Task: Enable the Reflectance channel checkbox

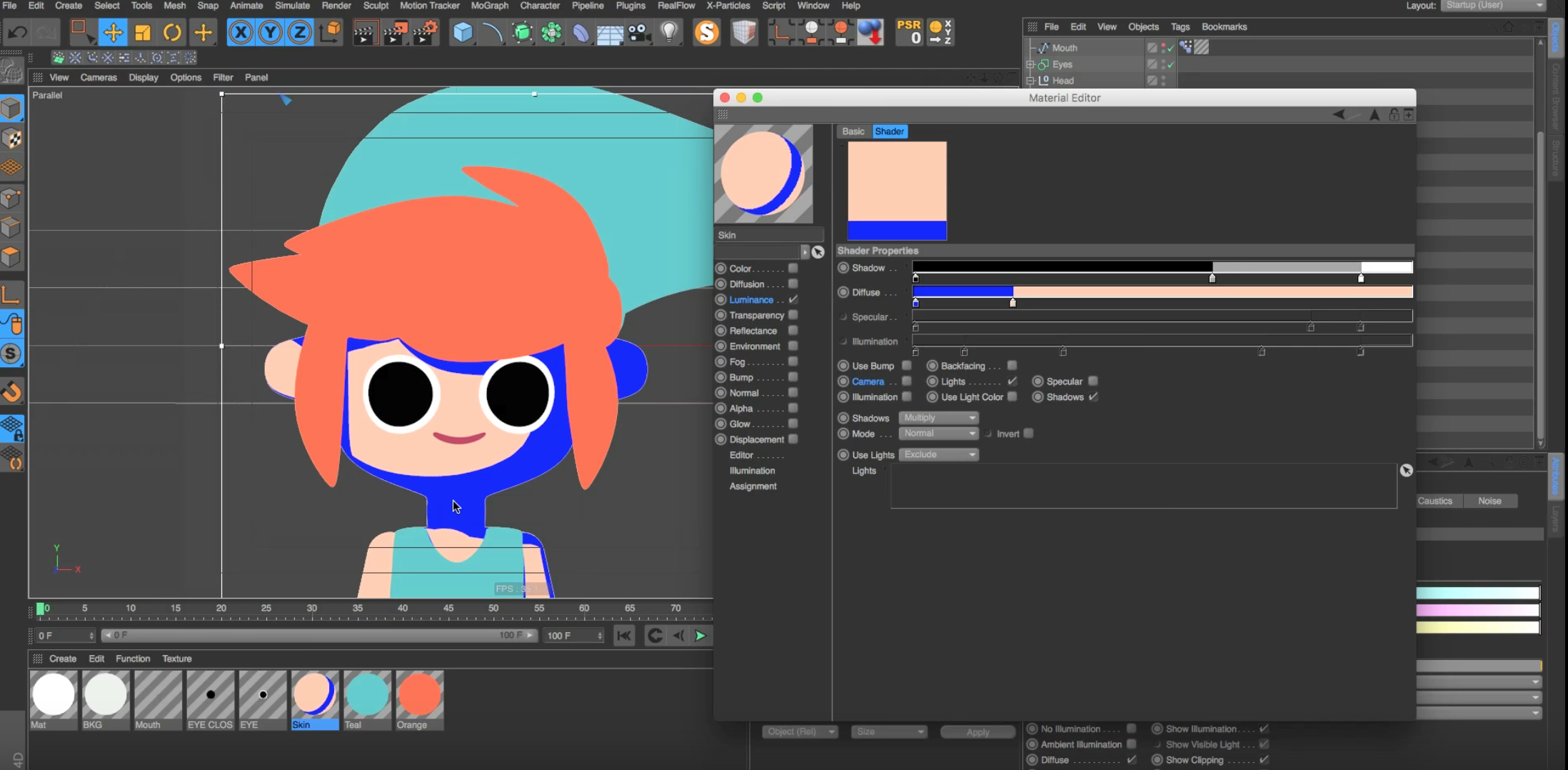Action: pos(793,331)
